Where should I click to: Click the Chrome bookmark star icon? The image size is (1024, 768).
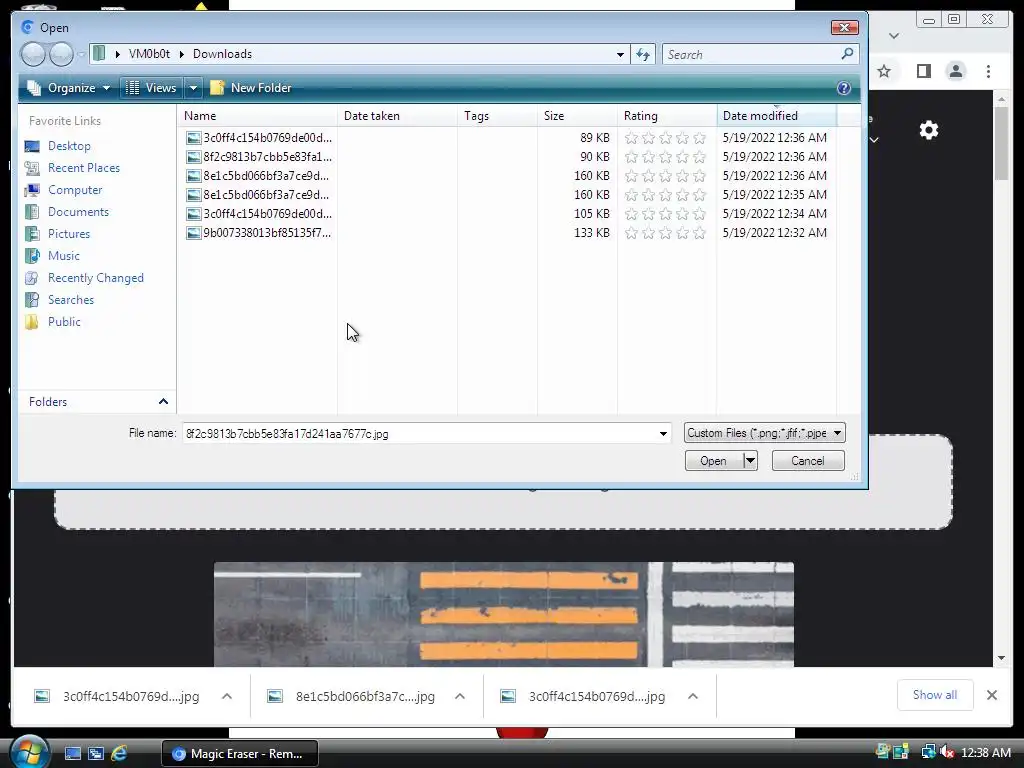pyautogui.click(x=884, y=71)
